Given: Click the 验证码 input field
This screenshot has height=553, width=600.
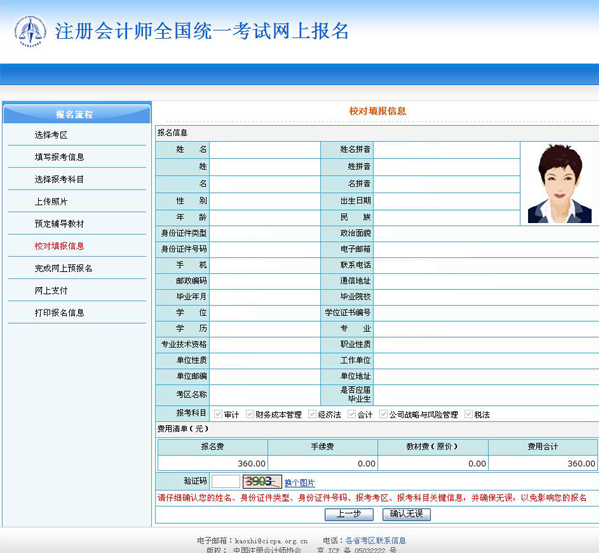Looking at the screenshot, I should click(x=225, y=481).
